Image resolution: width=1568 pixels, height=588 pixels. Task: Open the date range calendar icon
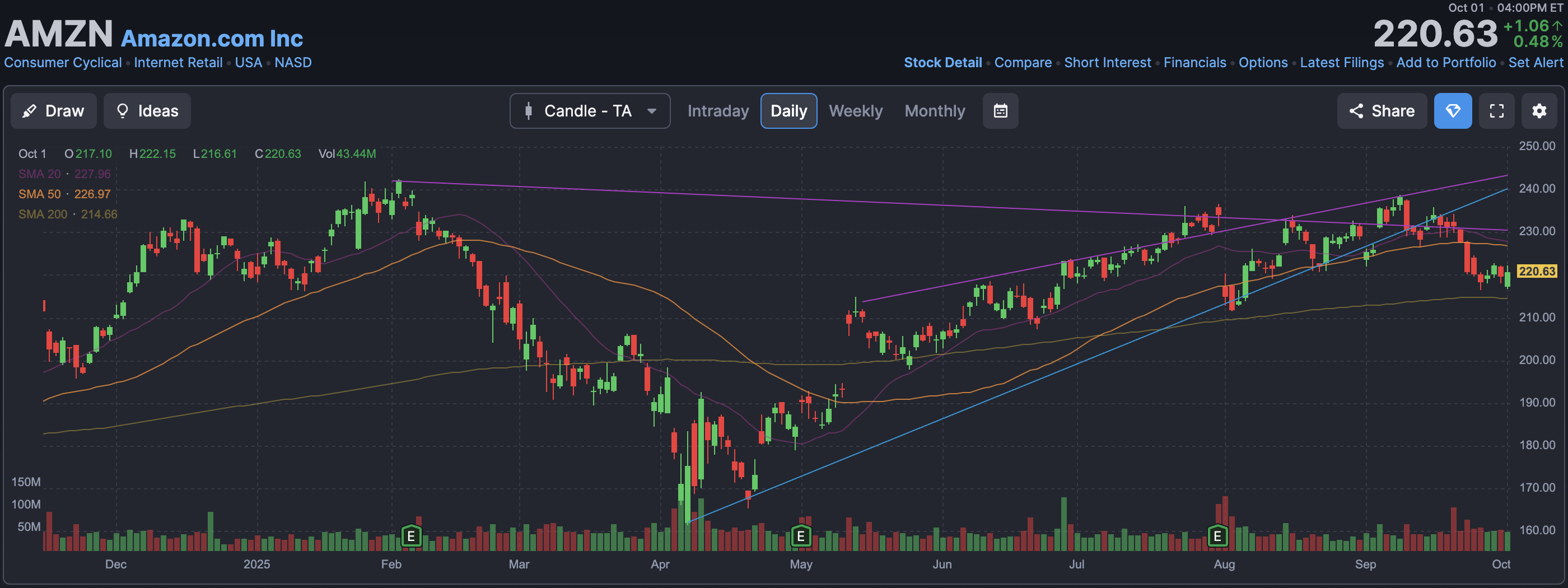pos(1000,111)
